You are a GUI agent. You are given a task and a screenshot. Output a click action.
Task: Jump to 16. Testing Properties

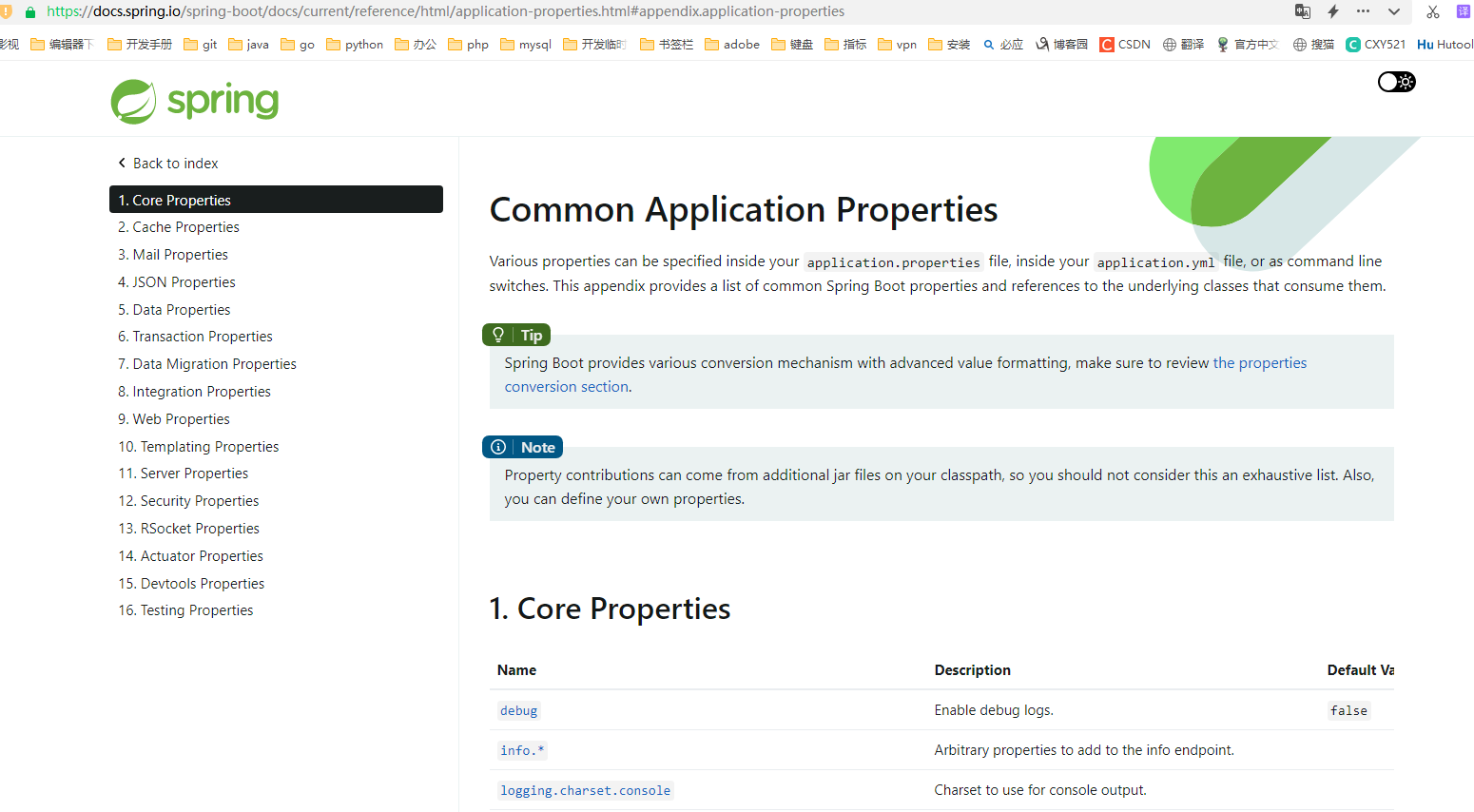tap(185, 610)
